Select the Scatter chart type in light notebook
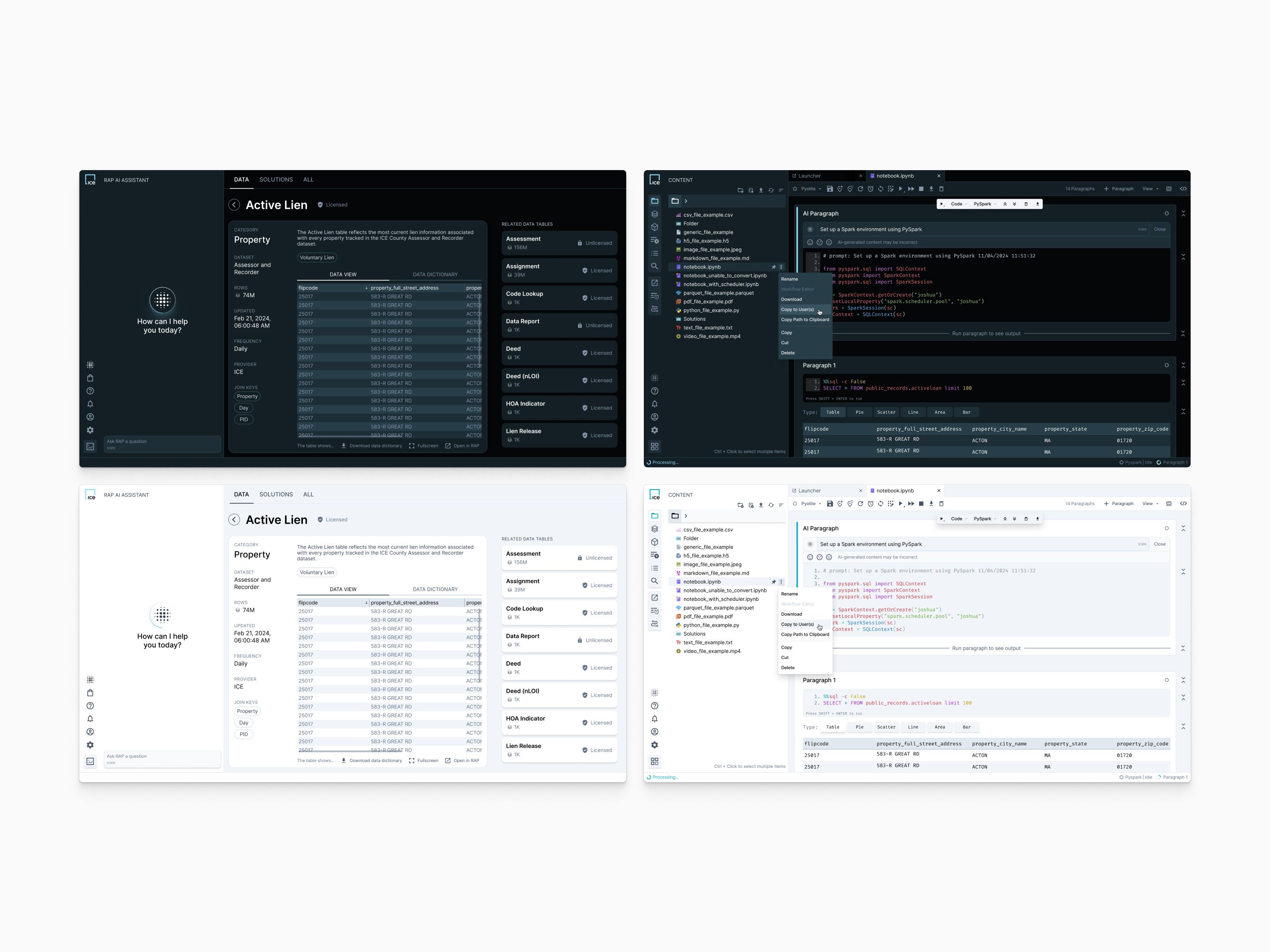This screenshot has height=952, width=1270. point(886,727)
